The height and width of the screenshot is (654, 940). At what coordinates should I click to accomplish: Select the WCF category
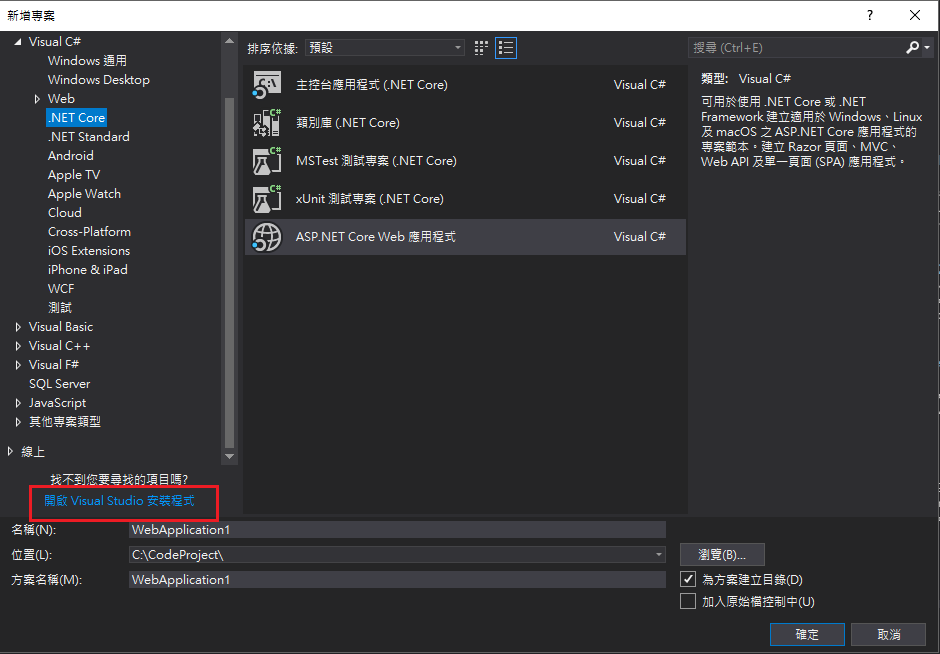pos(61,289)
